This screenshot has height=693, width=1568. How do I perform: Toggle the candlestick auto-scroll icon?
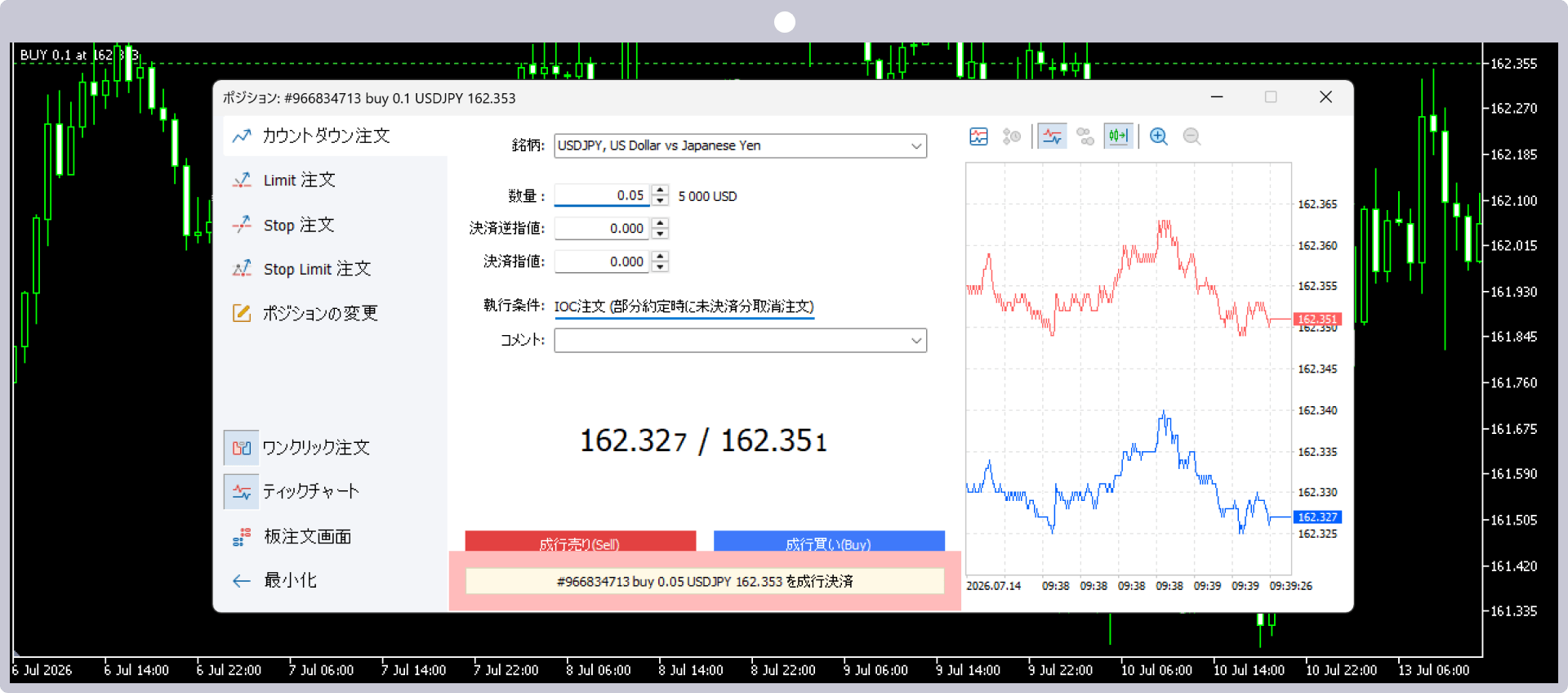click(1118, 136)
